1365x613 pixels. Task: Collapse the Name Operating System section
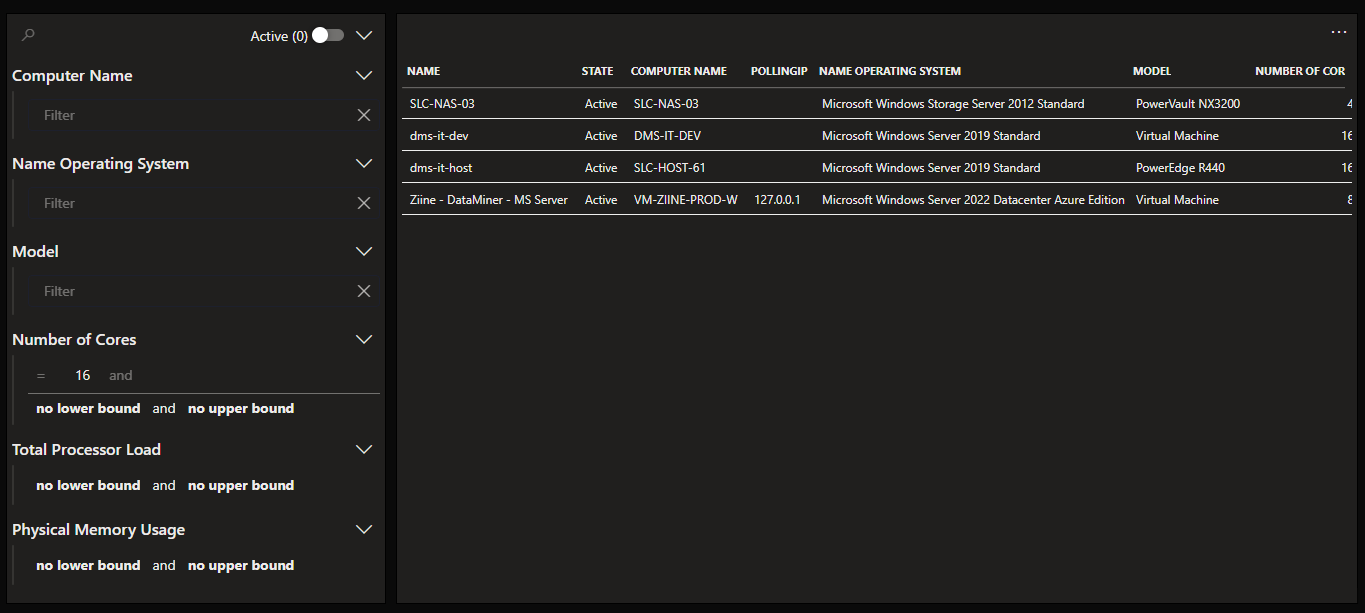click(x=364, y=164)
